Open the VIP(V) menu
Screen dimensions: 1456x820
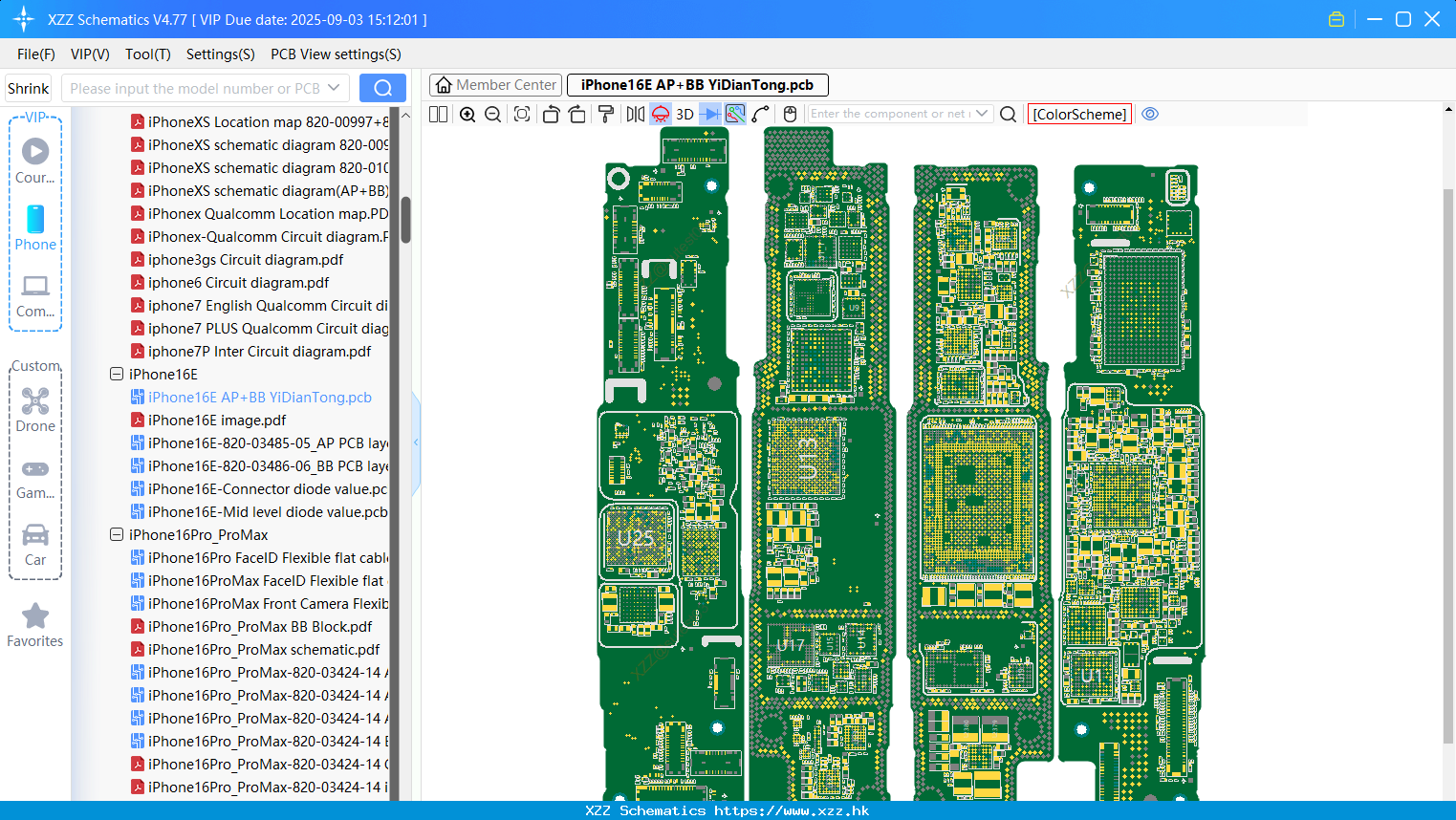90,54
